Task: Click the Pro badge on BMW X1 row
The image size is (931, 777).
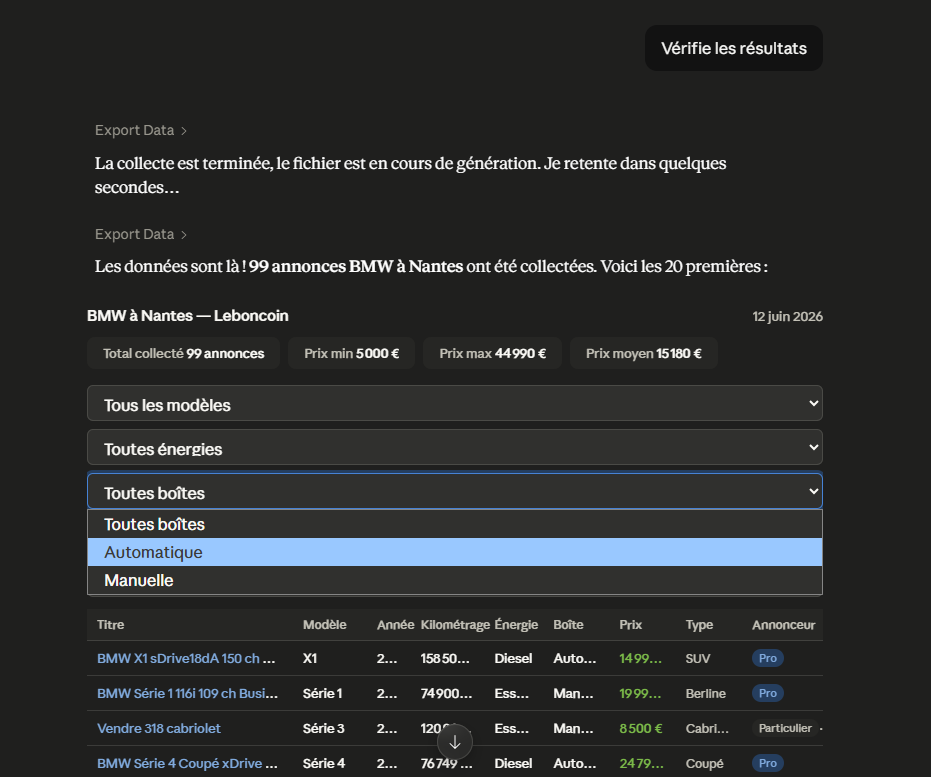Action: [x=768, y=658]
